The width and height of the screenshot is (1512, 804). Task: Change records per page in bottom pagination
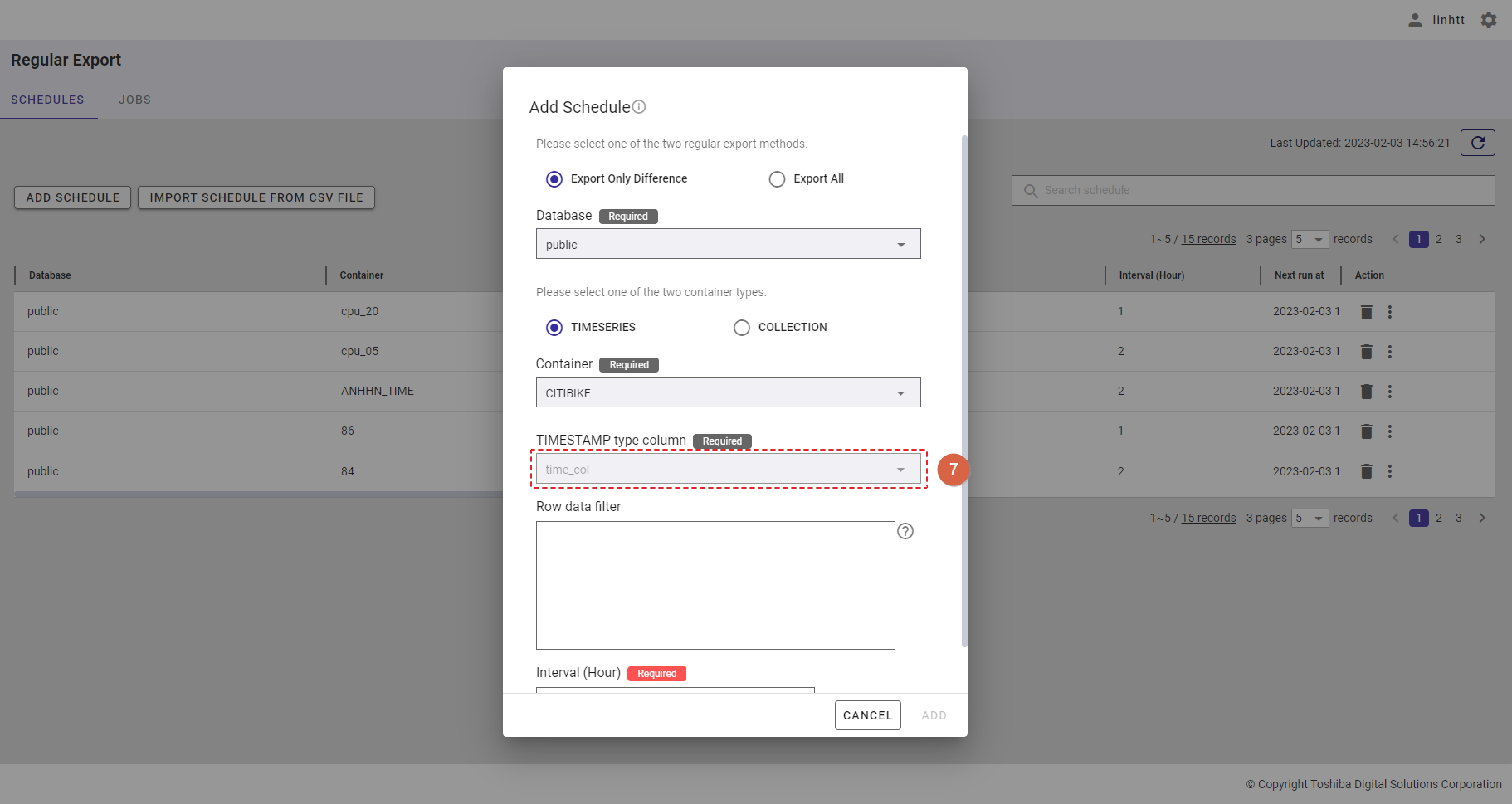tap(1310, 518)
